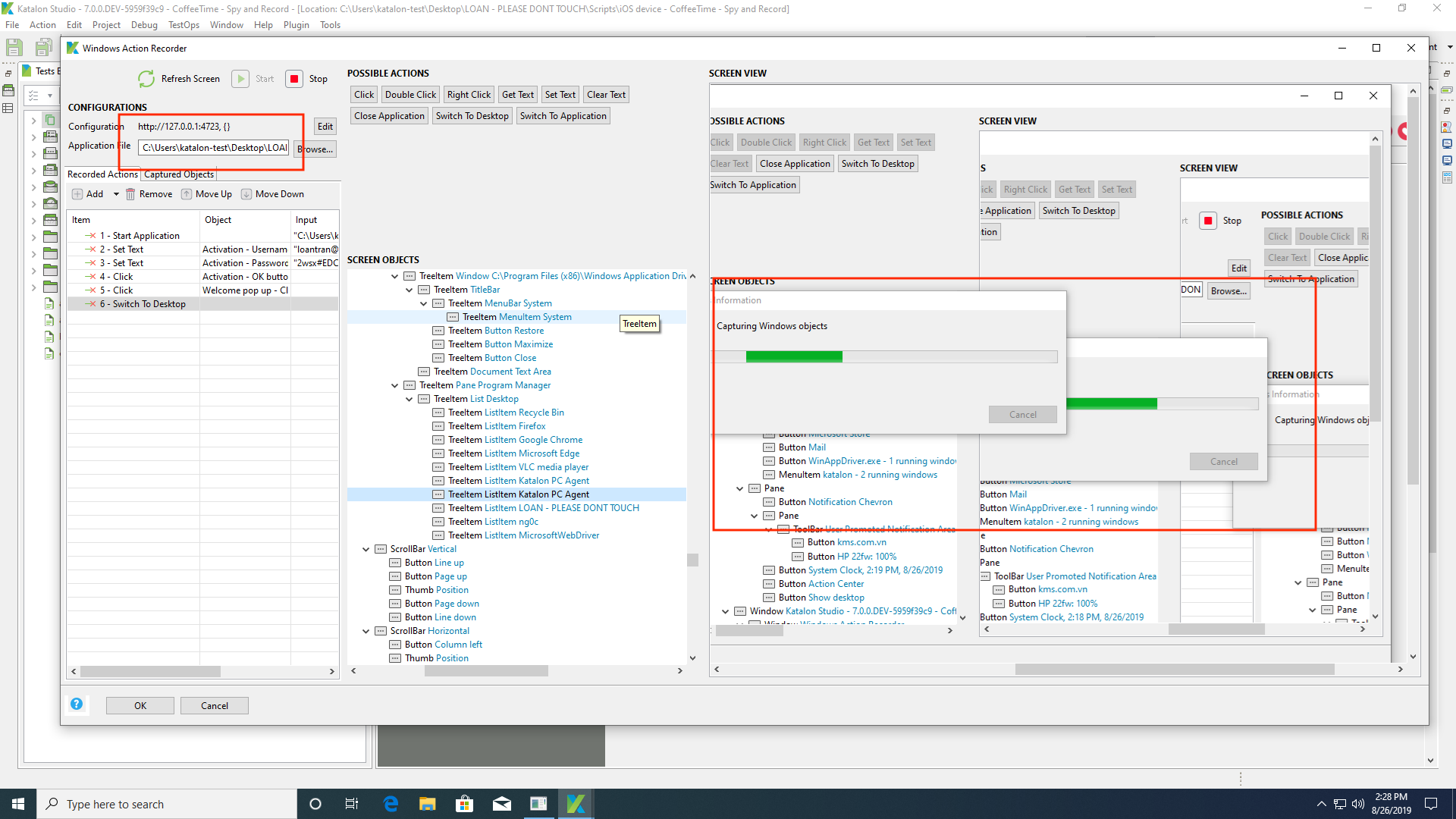Click the green capturing progress bar
1456x819 pixels.
click(x=794, y=356)
